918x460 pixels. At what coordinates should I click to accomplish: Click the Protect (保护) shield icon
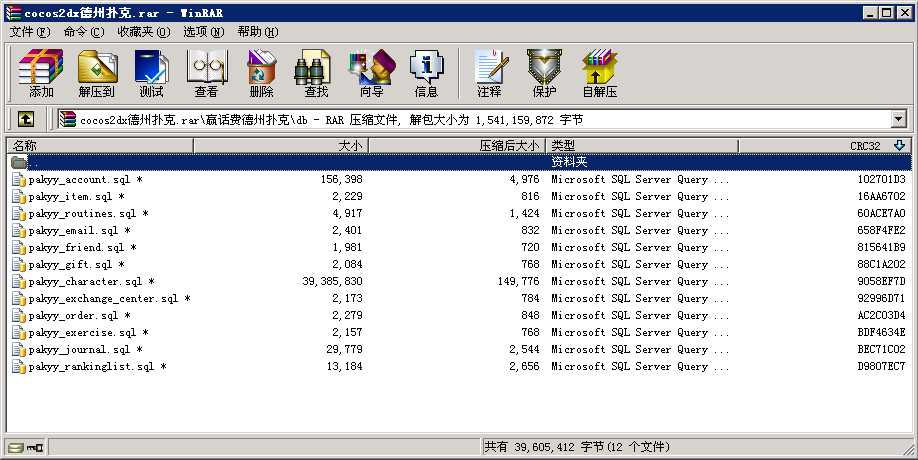[x=544, y=74]
